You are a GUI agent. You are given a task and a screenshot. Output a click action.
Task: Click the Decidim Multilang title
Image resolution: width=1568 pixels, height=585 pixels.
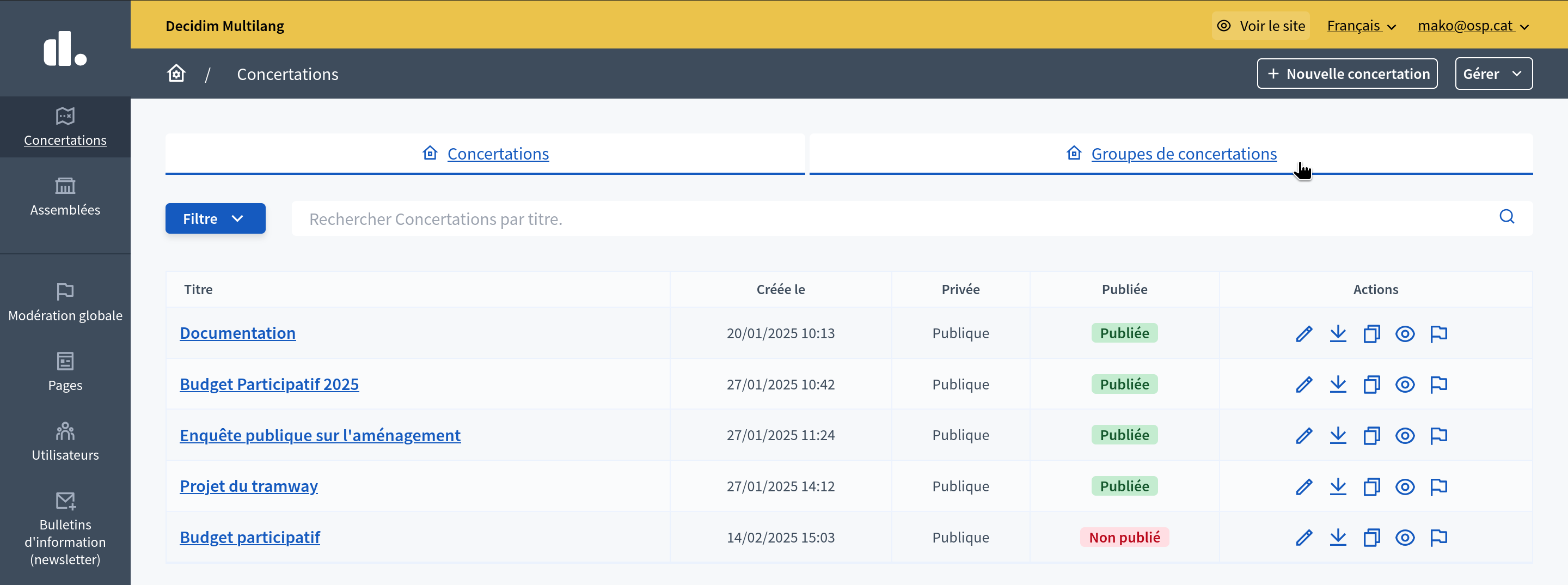pyautogui.click(x=225, y=26)
